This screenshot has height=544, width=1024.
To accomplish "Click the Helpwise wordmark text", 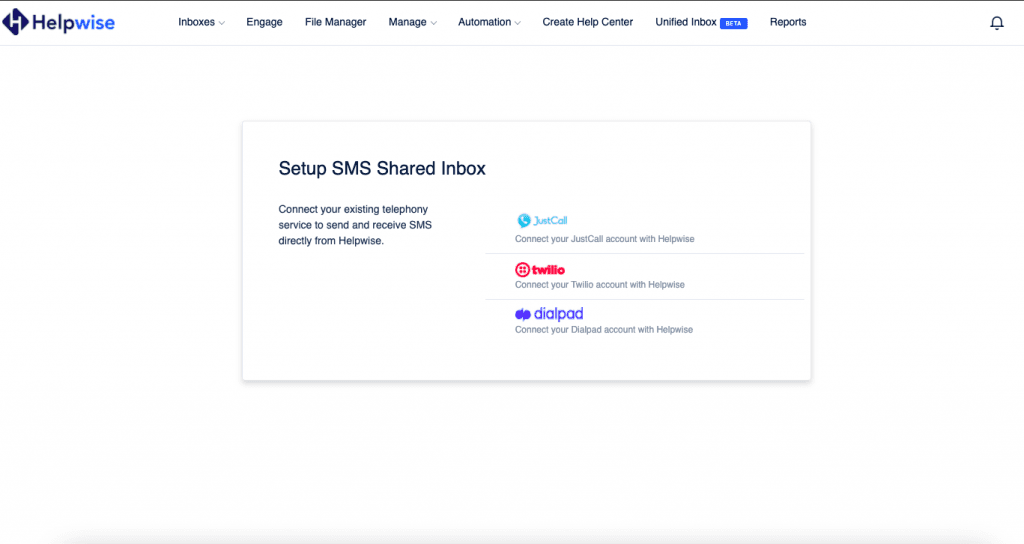I will pyautogui.click(x=74, y=22).
